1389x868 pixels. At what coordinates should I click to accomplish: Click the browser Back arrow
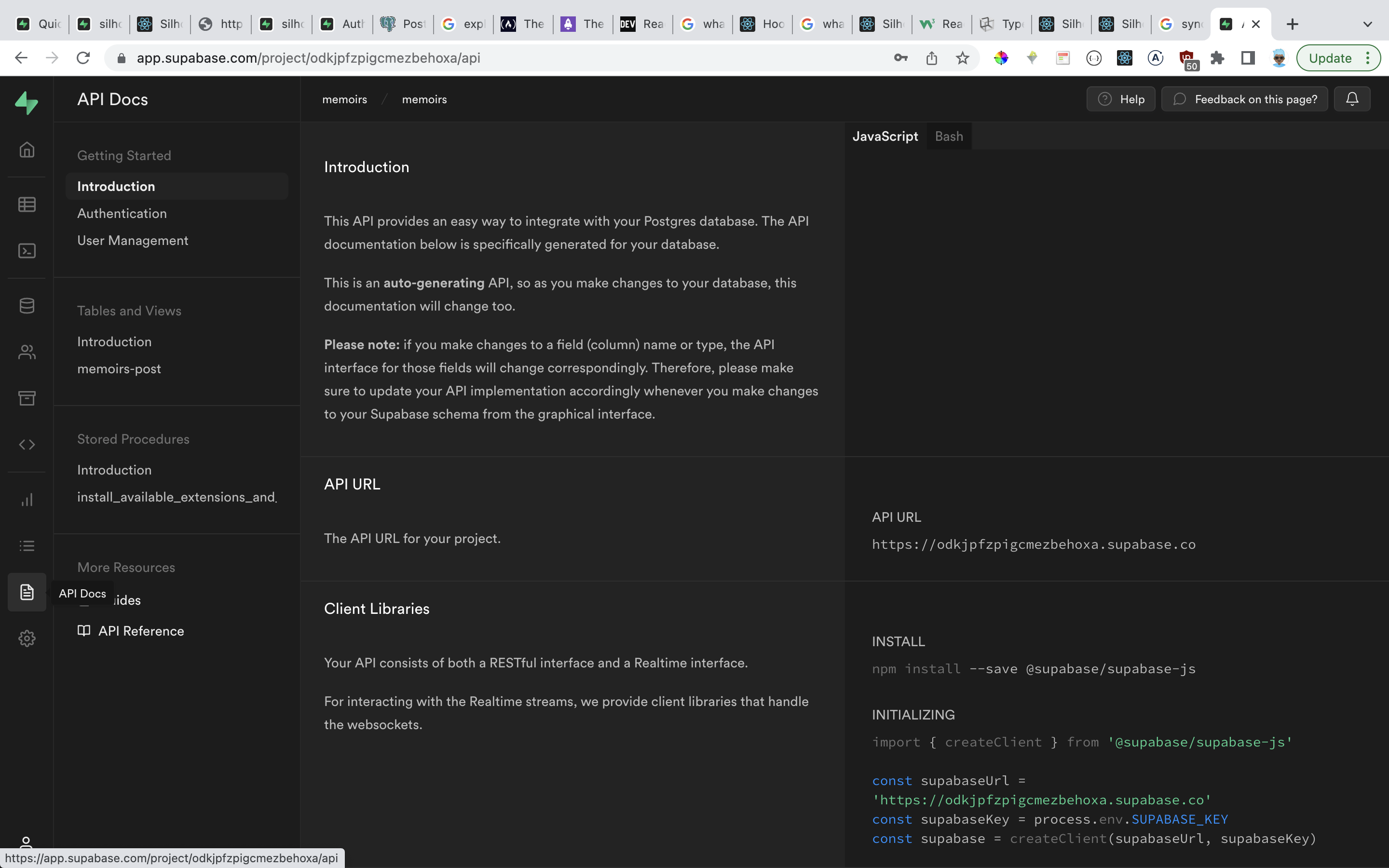21,57
